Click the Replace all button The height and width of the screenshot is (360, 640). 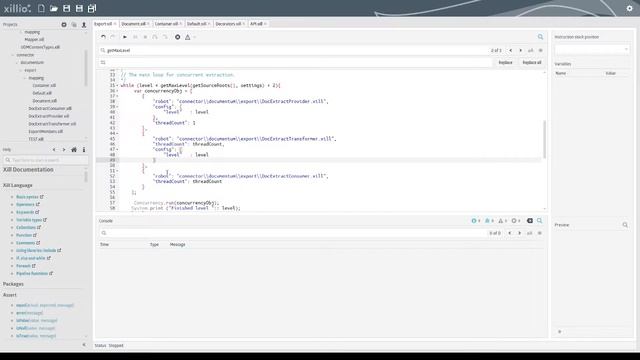[x=532, y=62]
